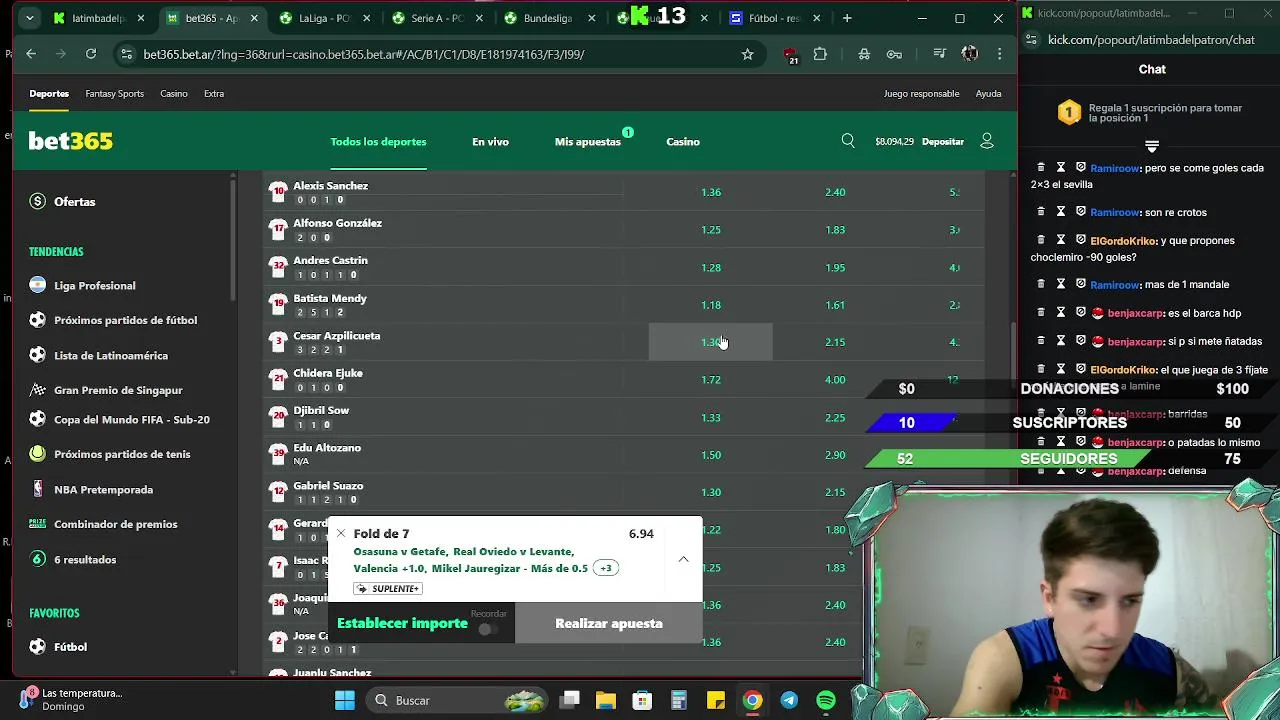Open the Casino tab in main nav
This screenshot has width=1280, height=720.
click(x=683, y=142)
